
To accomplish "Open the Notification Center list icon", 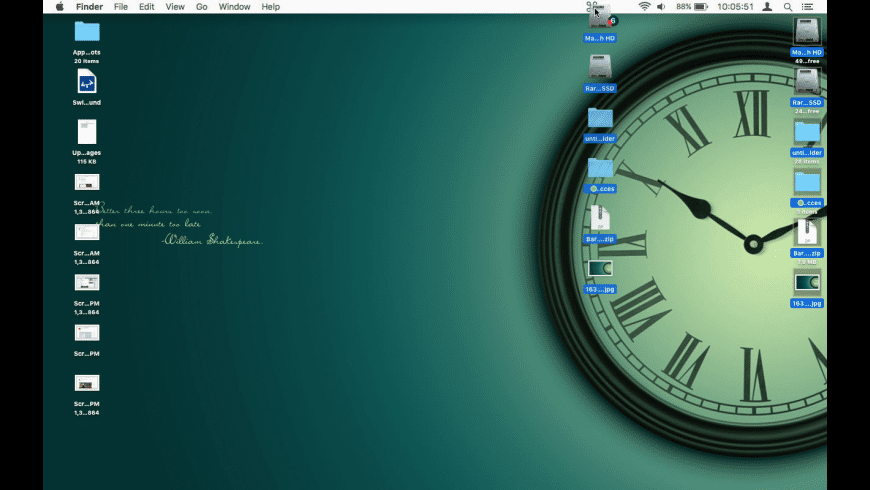I will [x=808, y=7].
